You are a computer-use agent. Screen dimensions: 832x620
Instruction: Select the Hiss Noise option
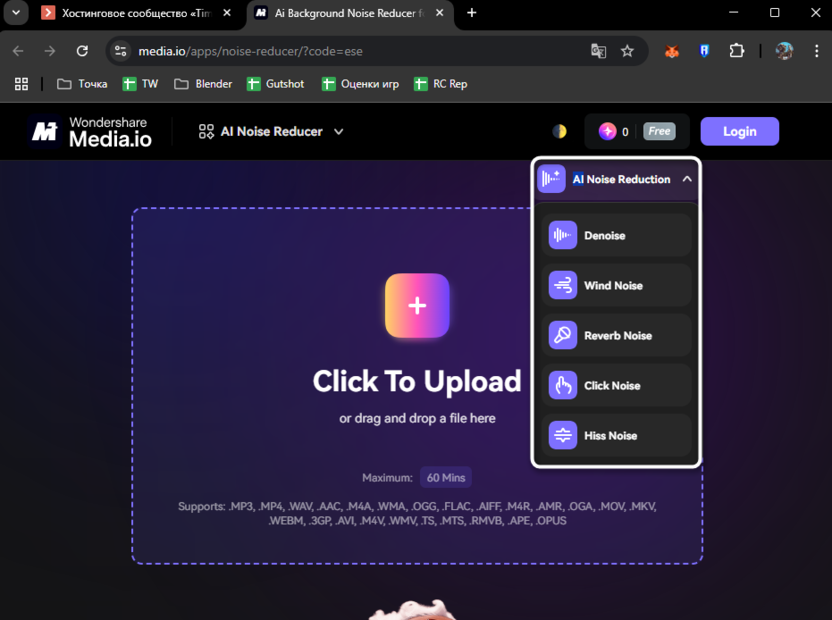(x=617, y=436)
